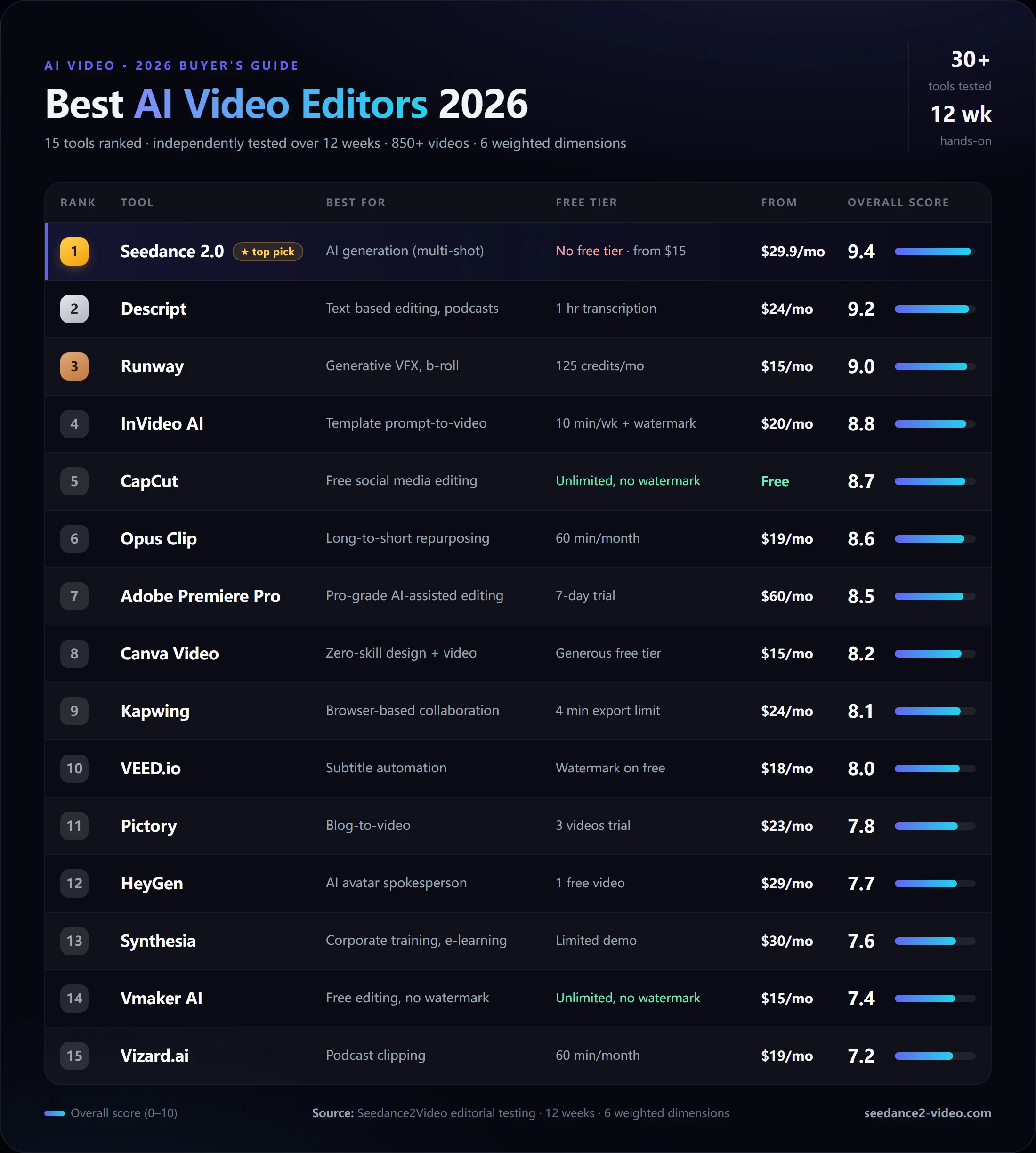The height and width of the screenshot is (1153, 1036).
Task: Click the 9.0 score for Runway
Action: point(861,367)
